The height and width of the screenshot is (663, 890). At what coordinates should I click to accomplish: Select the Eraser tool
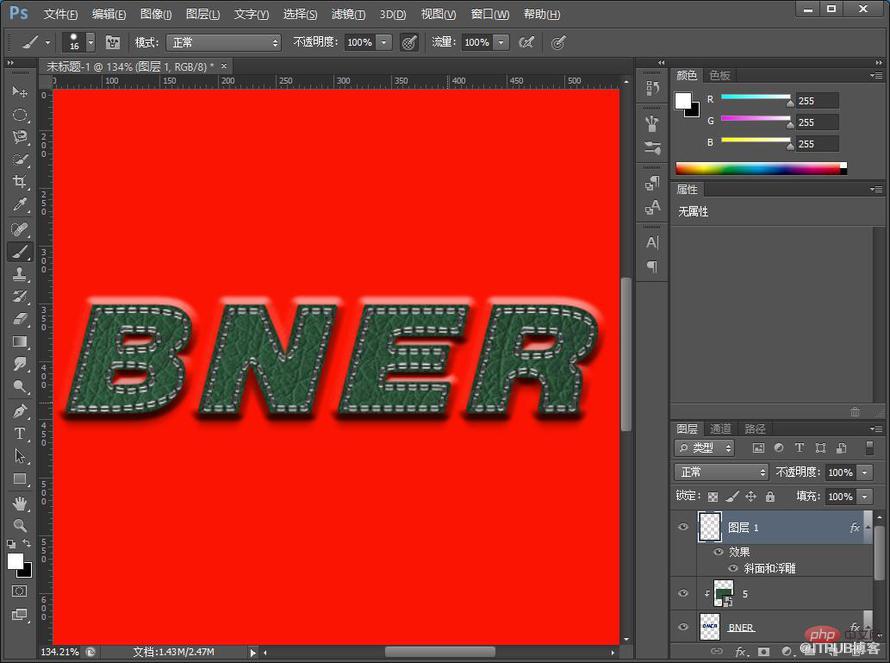[x=20, y=319]
